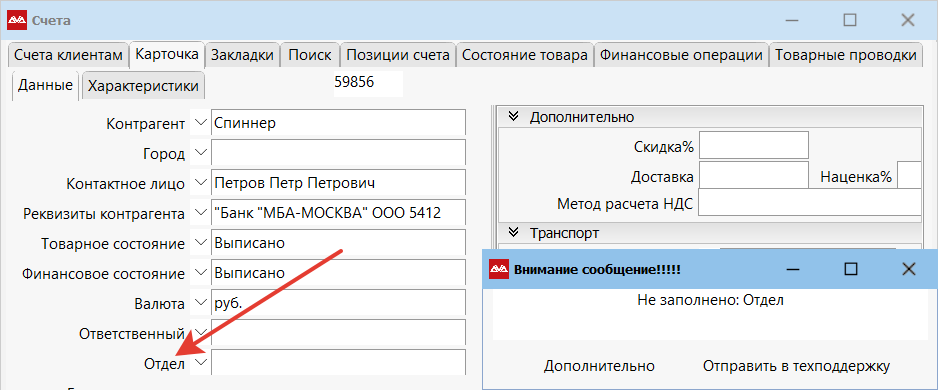Click the message dialog app icon
Screen dimensions: 938x390
[x=499, y=270]
